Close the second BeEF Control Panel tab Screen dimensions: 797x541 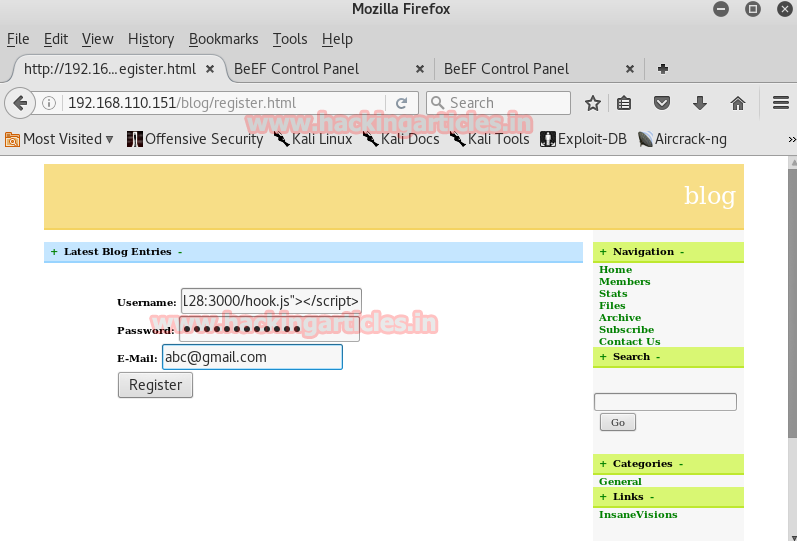[x=630, y=69]
